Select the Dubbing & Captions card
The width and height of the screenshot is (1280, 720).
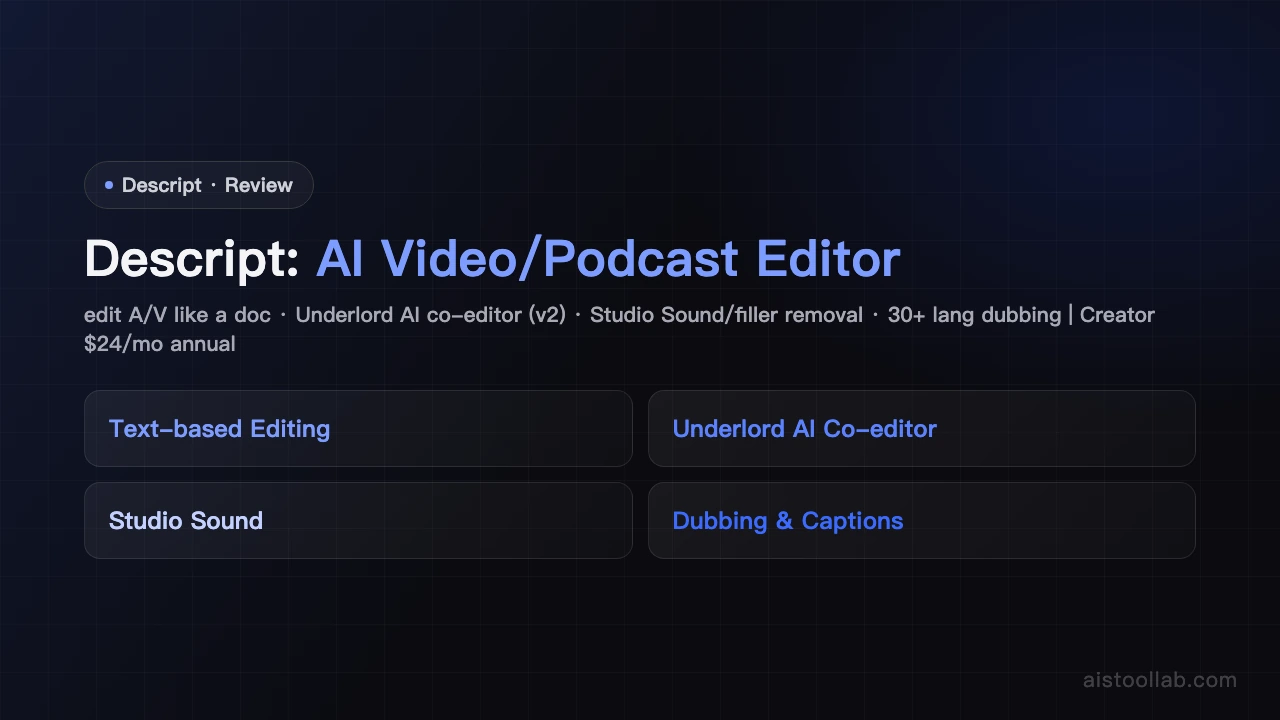tap(922, 520)
